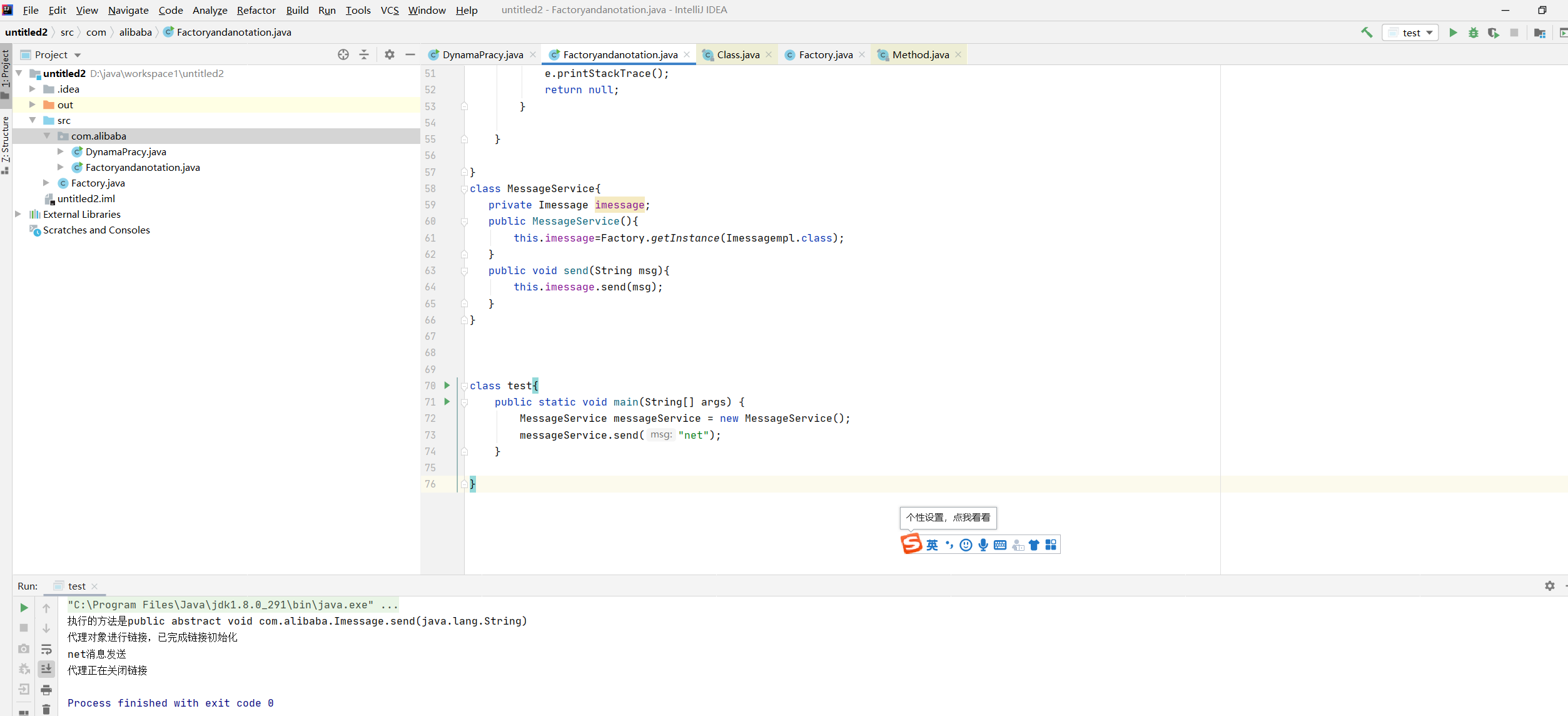Expand the out folder
This screenshot has width=1568, height=716.
pyautogui.click(x=33, y=105)
